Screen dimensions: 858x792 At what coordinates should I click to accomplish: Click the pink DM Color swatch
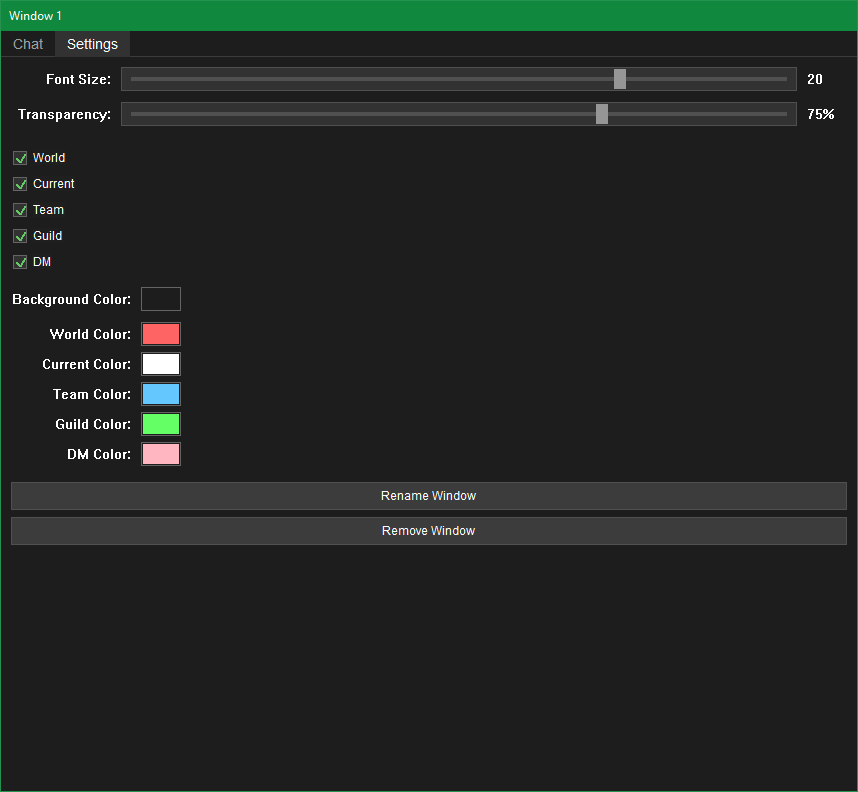[161, 454]
